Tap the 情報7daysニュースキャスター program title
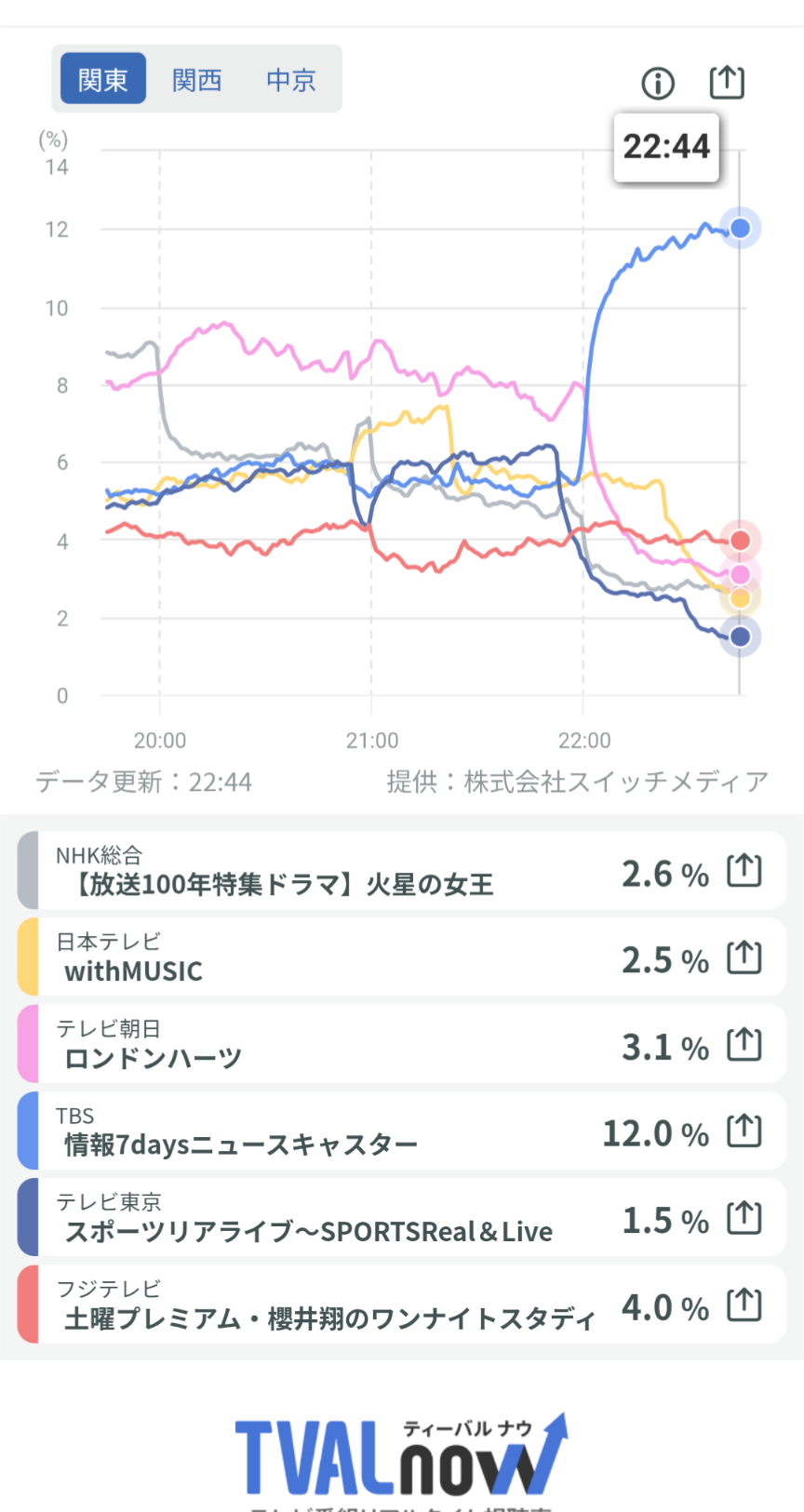 (x=241, y=1144)
